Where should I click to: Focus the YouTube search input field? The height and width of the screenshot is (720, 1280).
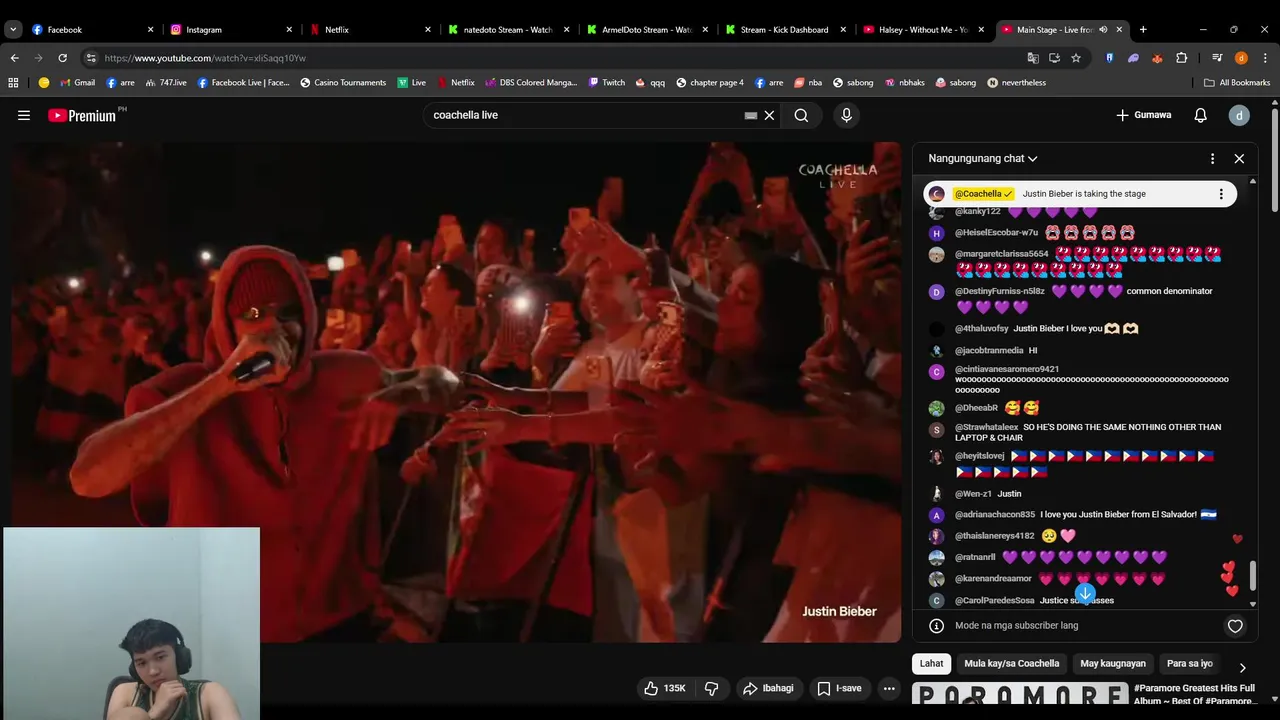coord(585,115)
